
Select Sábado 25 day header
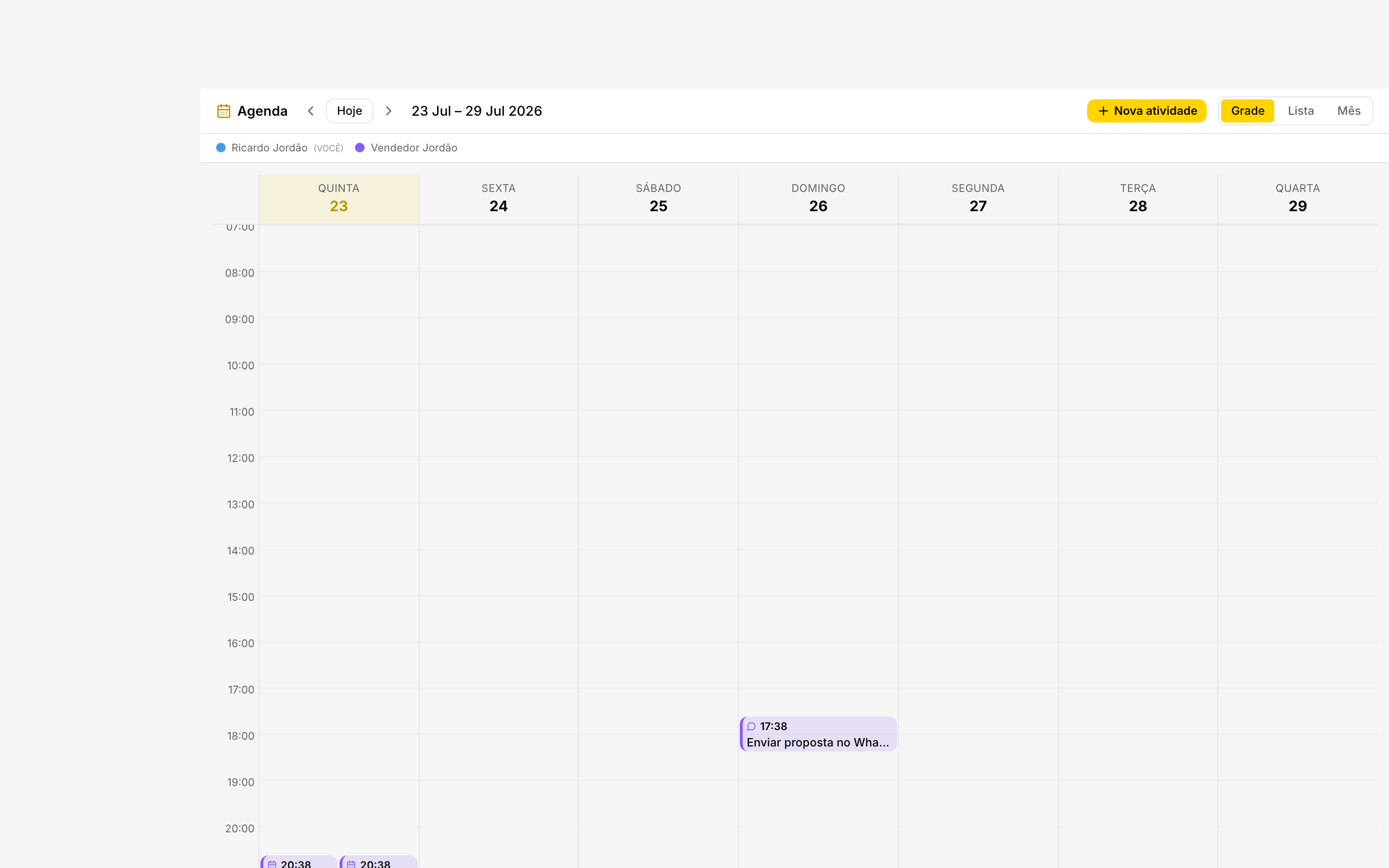pos(658,199)
